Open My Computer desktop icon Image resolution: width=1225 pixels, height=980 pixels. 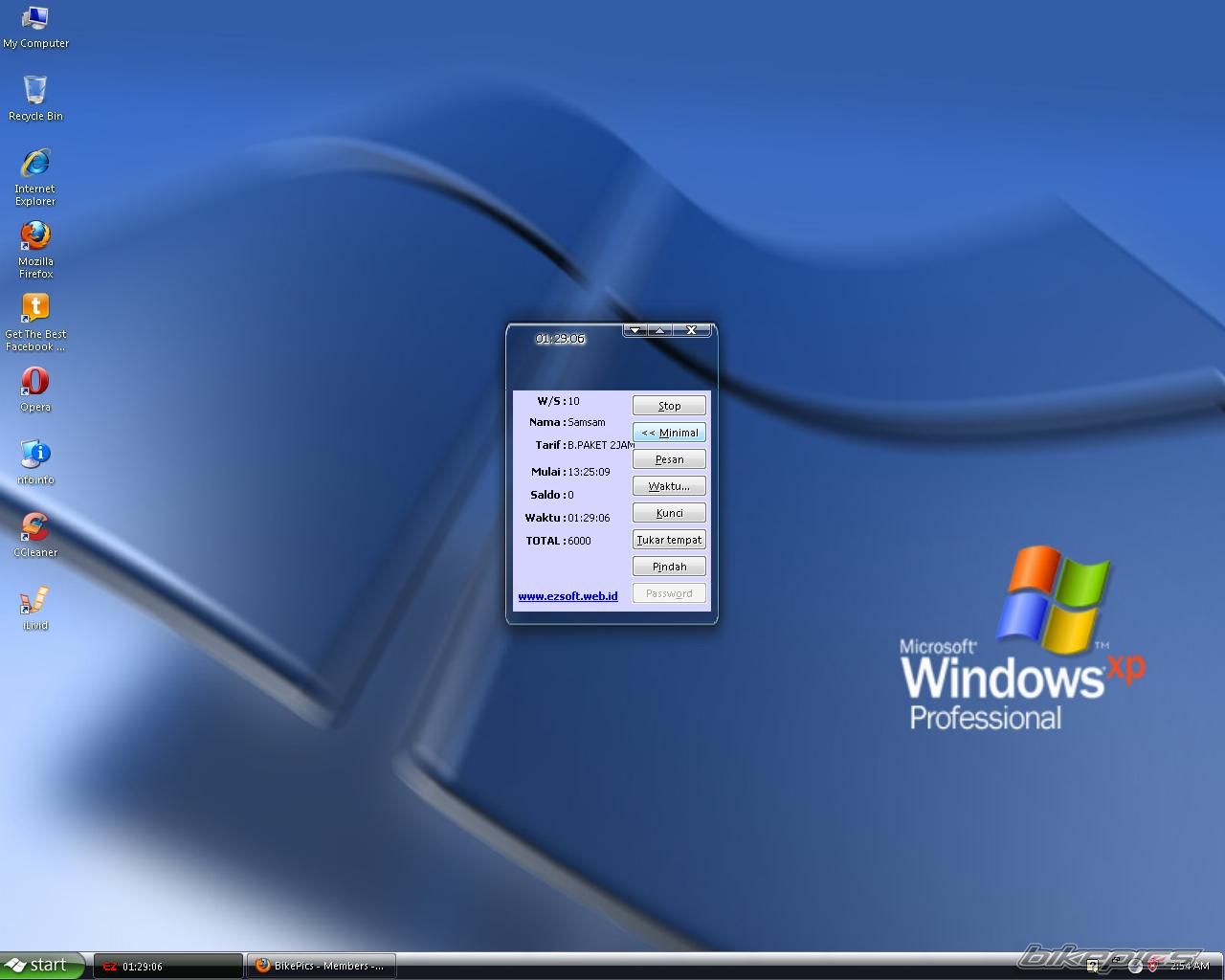click(x=35, y=19)
